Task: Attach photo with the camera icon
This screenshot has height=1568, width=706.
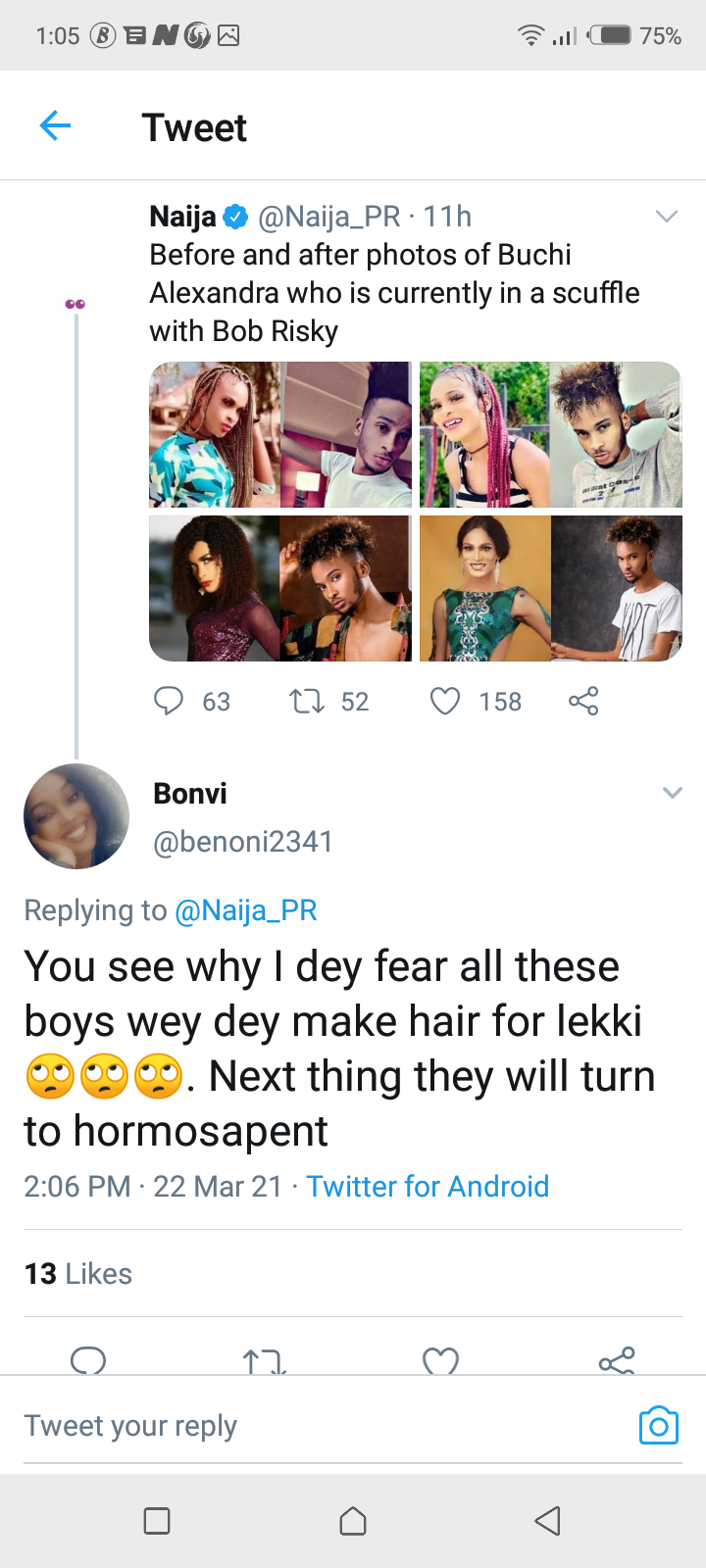Action: [659, 1426]
